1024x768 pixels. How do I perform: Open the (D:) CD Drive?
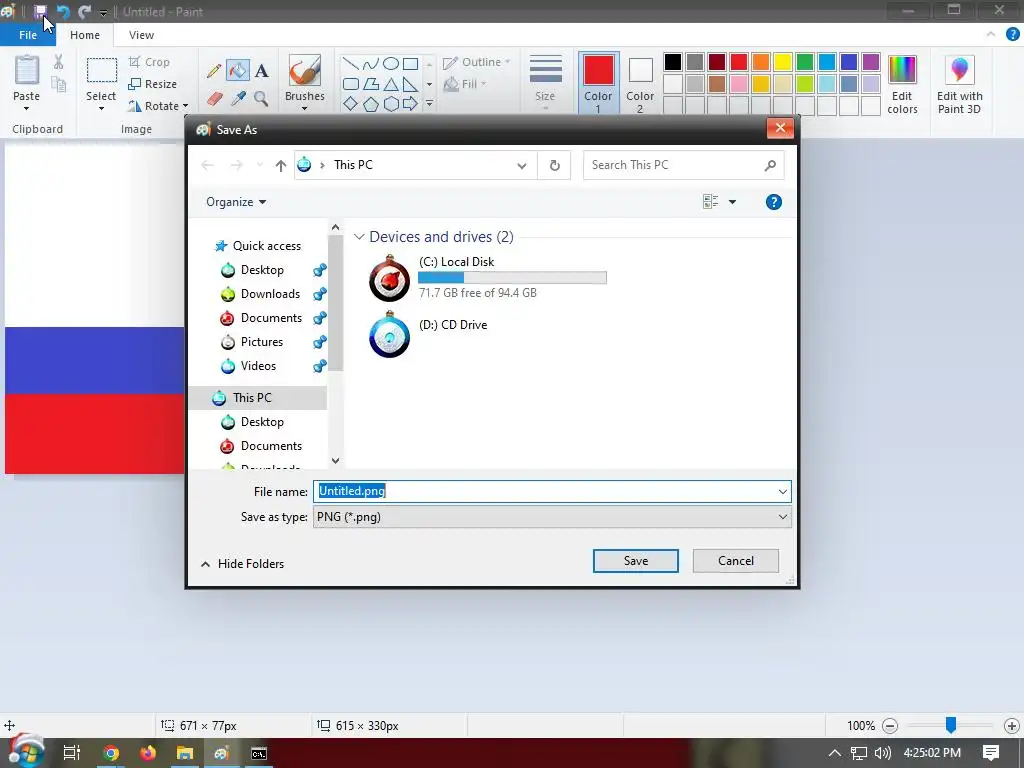pos(428,334)
